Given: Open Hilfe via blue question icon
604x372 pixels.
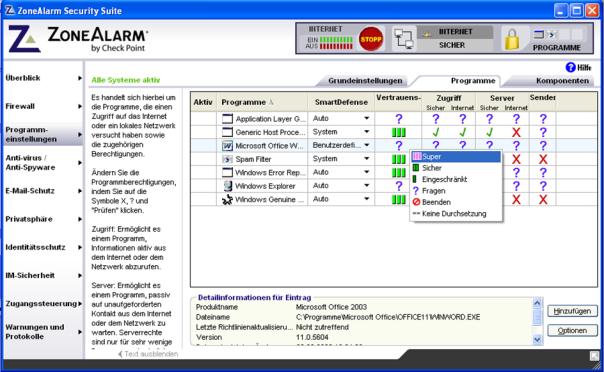Looking at the screenshot, I should point(570,67).
